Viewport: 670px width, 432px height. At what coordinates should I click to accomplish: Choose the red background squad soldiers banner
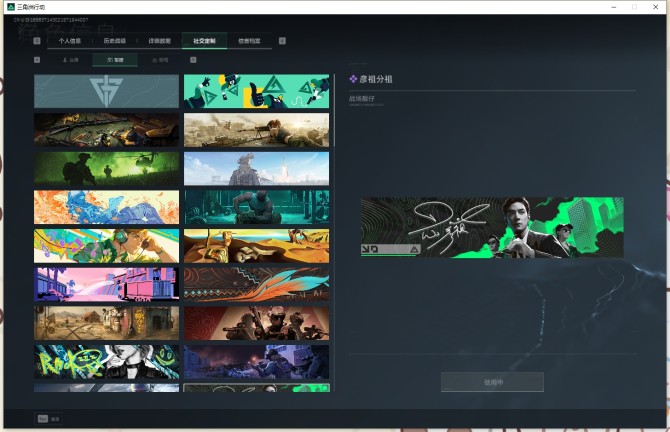coord(256,323)
